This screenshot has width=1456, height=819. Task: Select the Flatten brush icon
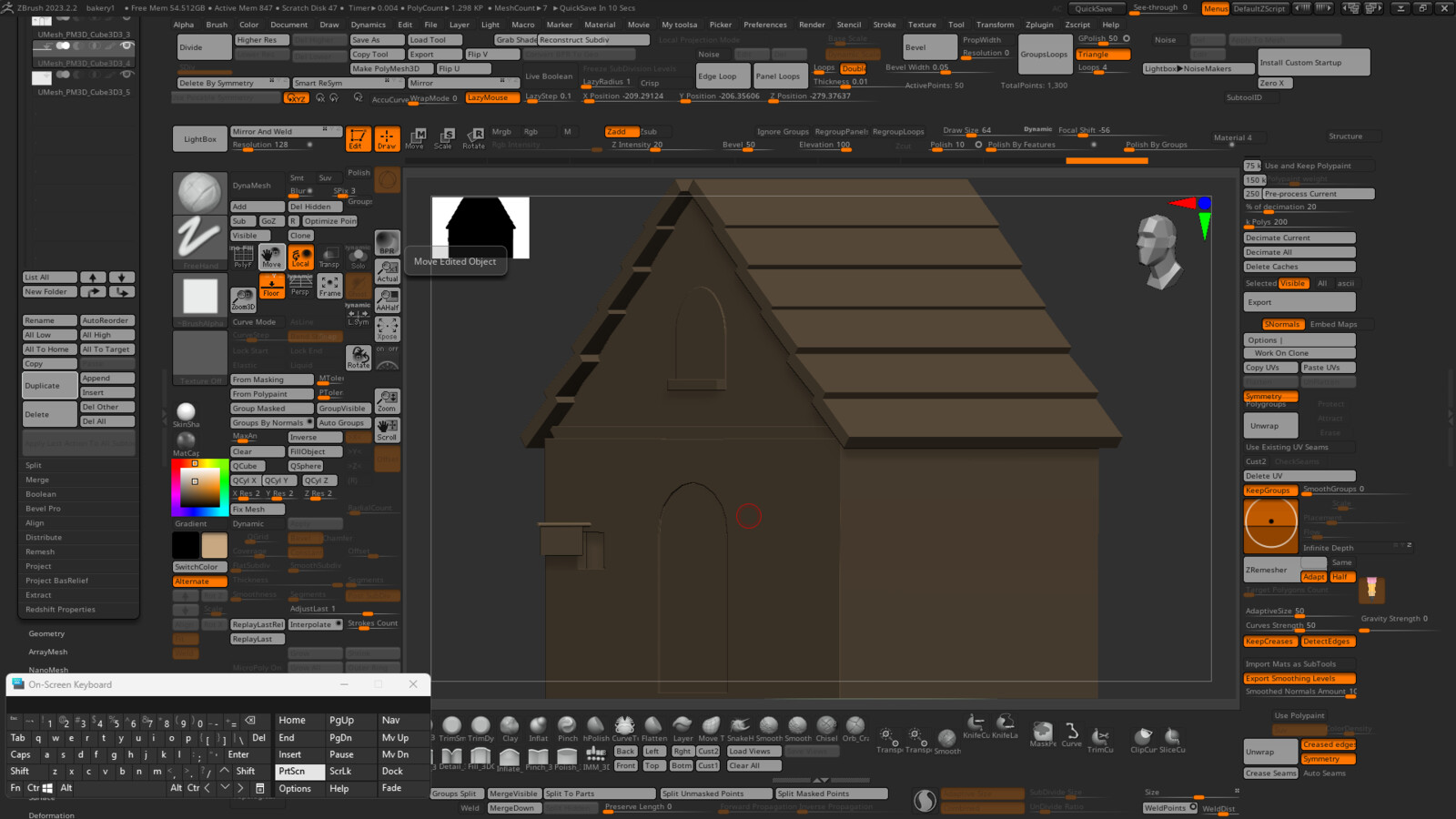click(654, 729)
